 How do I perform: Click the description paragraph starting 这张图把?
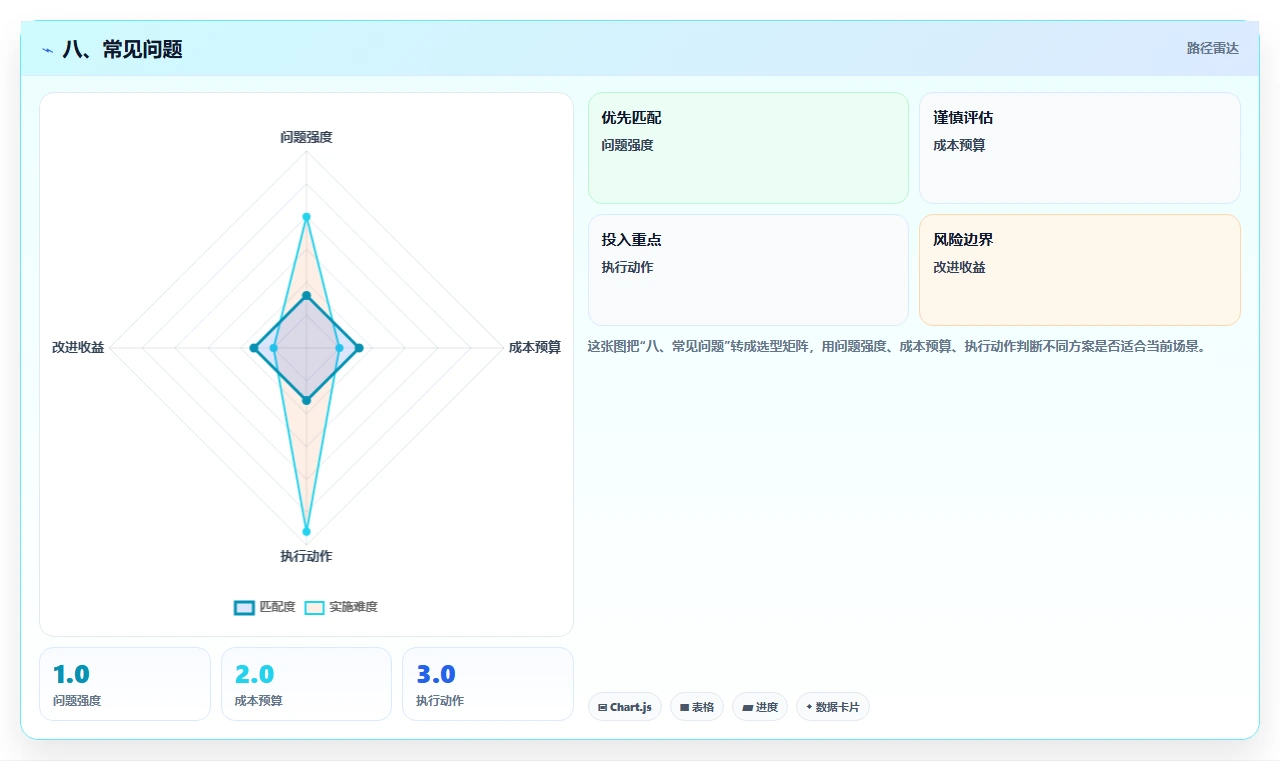click(x=898, y=347)
